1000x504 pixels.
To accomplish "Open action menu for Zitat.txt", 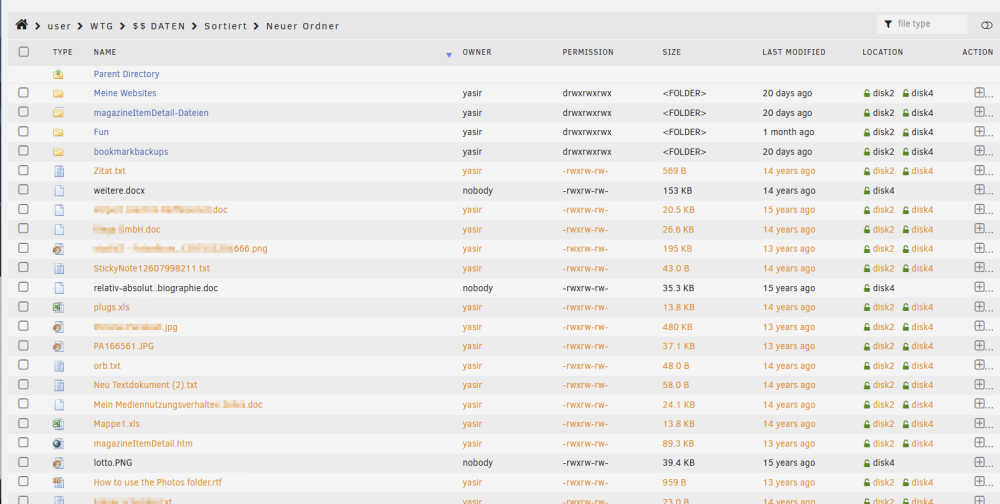I will click(x=980, y=171).
